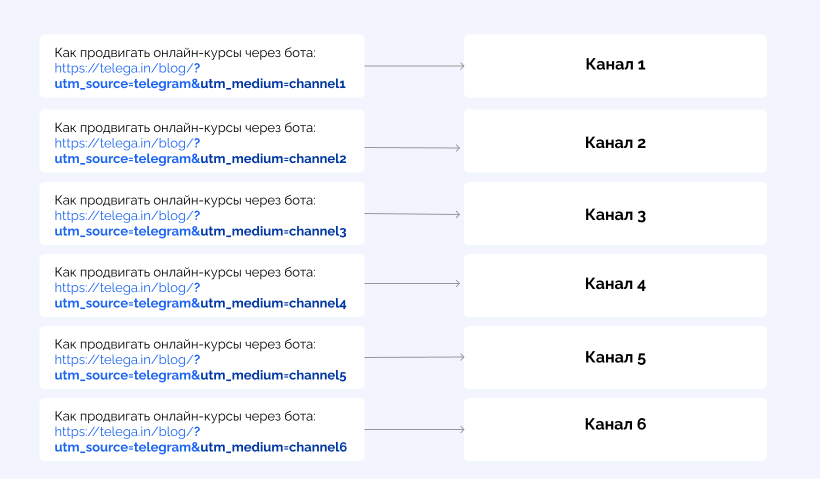
Task: Select the Канал 2 box
Action: [615, 141]
